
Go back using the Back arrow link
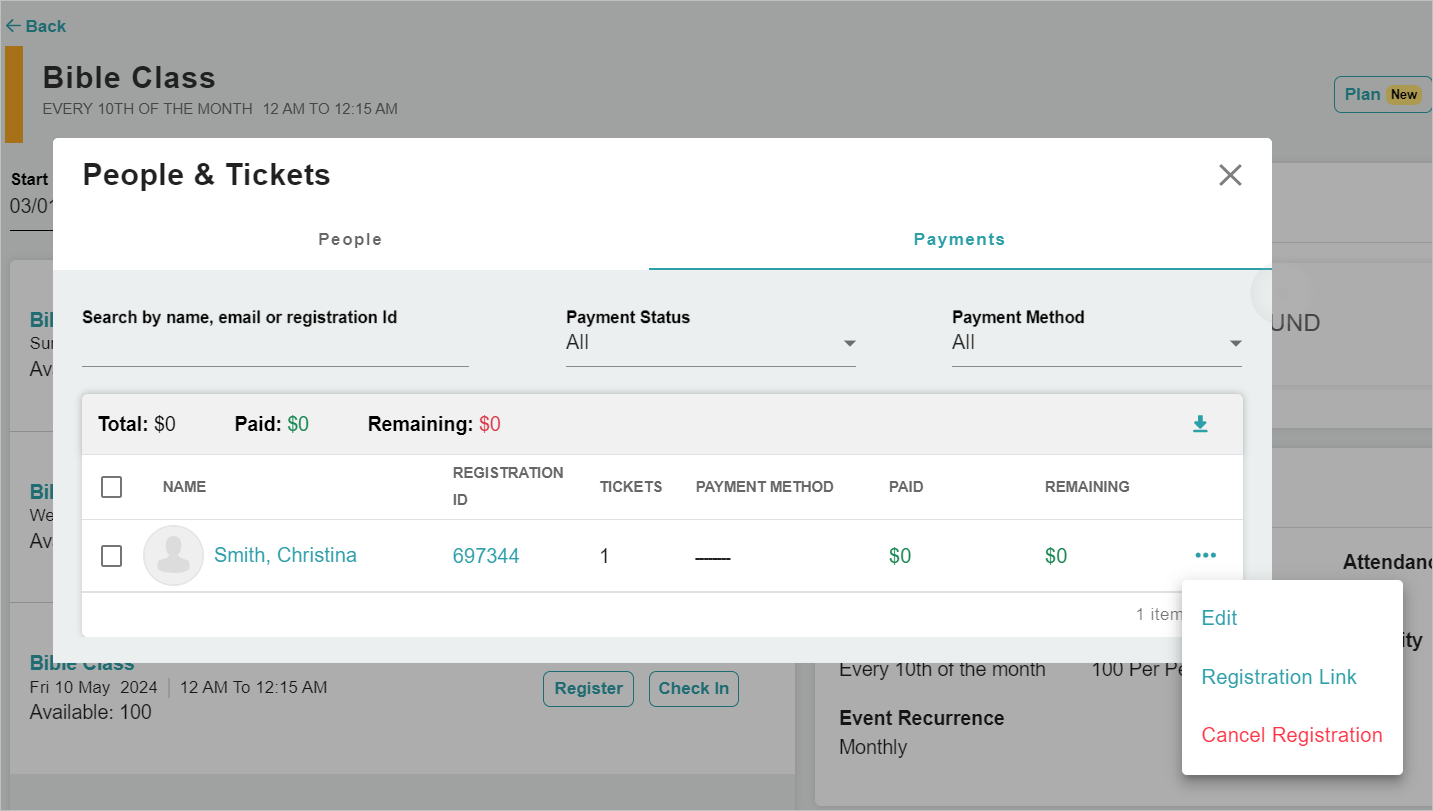(36, 26)
